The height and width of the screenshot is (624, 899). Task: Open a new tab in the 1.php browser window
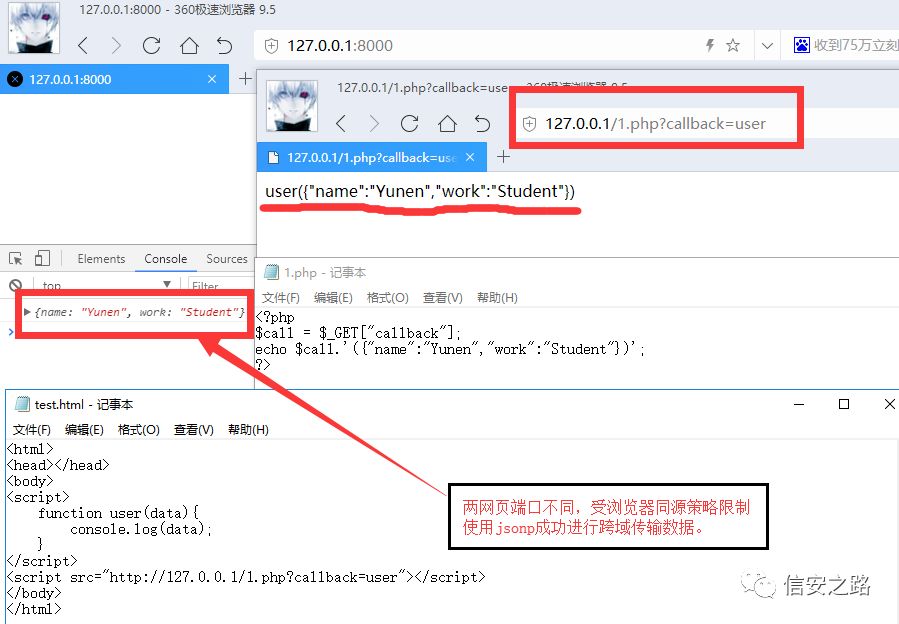click(503, 157)
